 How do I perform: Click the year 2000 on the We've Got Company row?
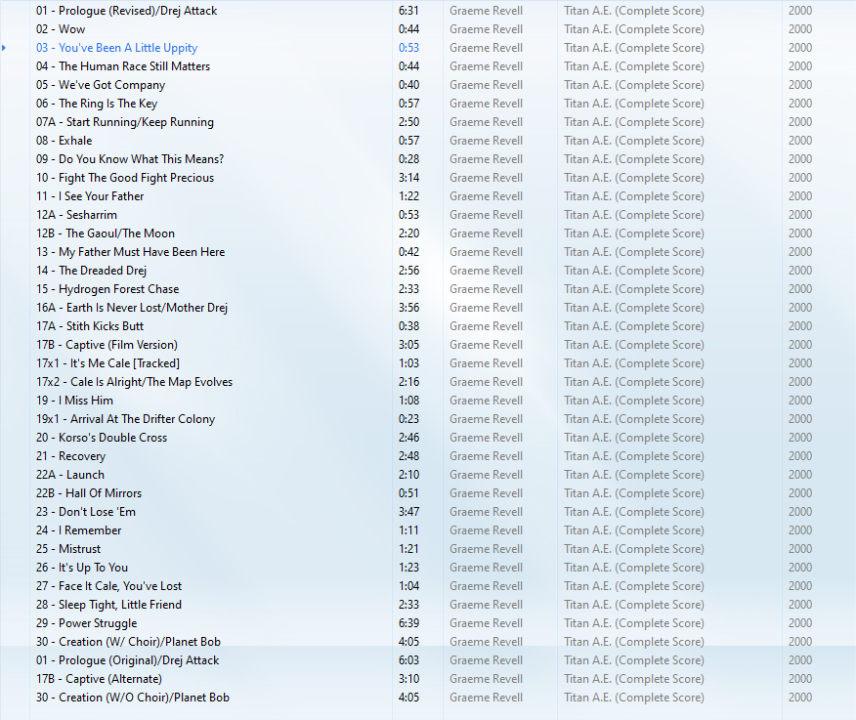(x=800, y=85)
